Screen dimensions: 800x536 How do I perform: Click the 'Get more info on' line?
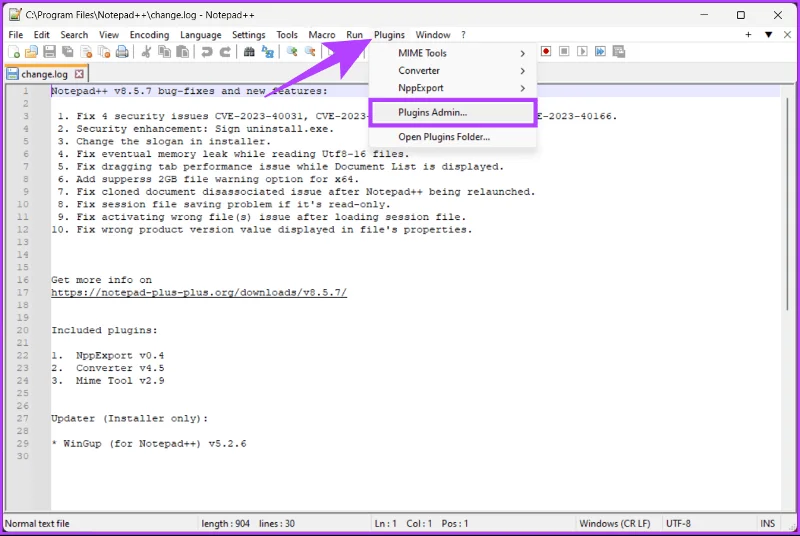[x=101, y=280]
